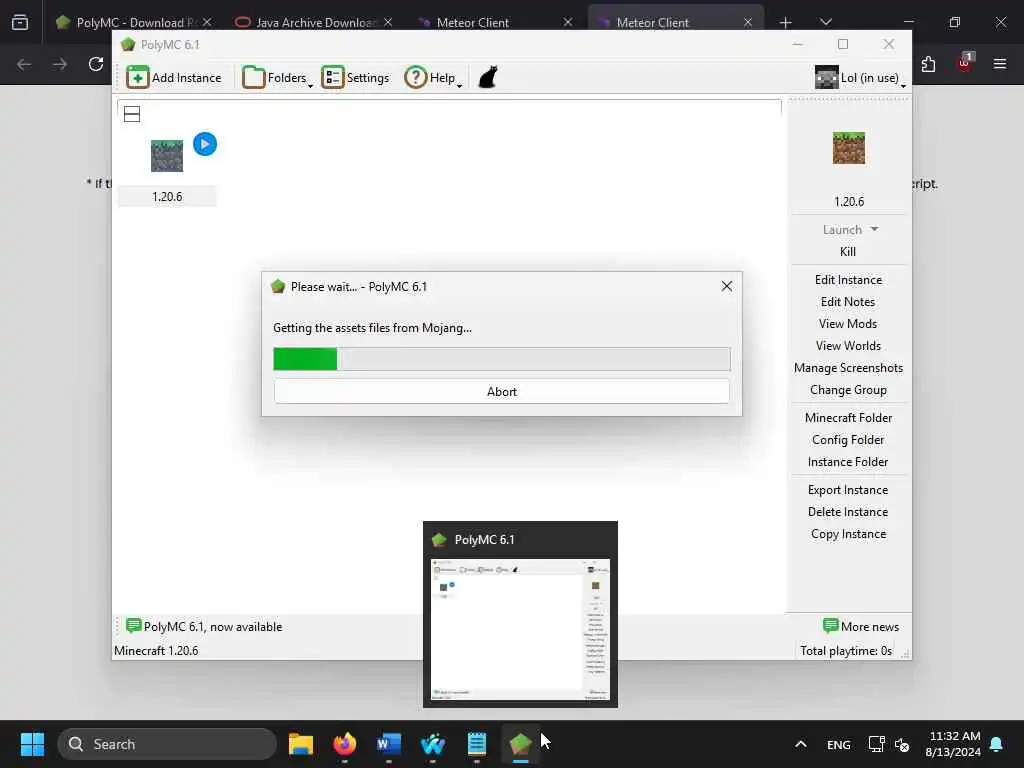This screenshot has height=768, width=1024.
Task: Click Export Instance
Action: pyautogui.click(x=848, y=490)
